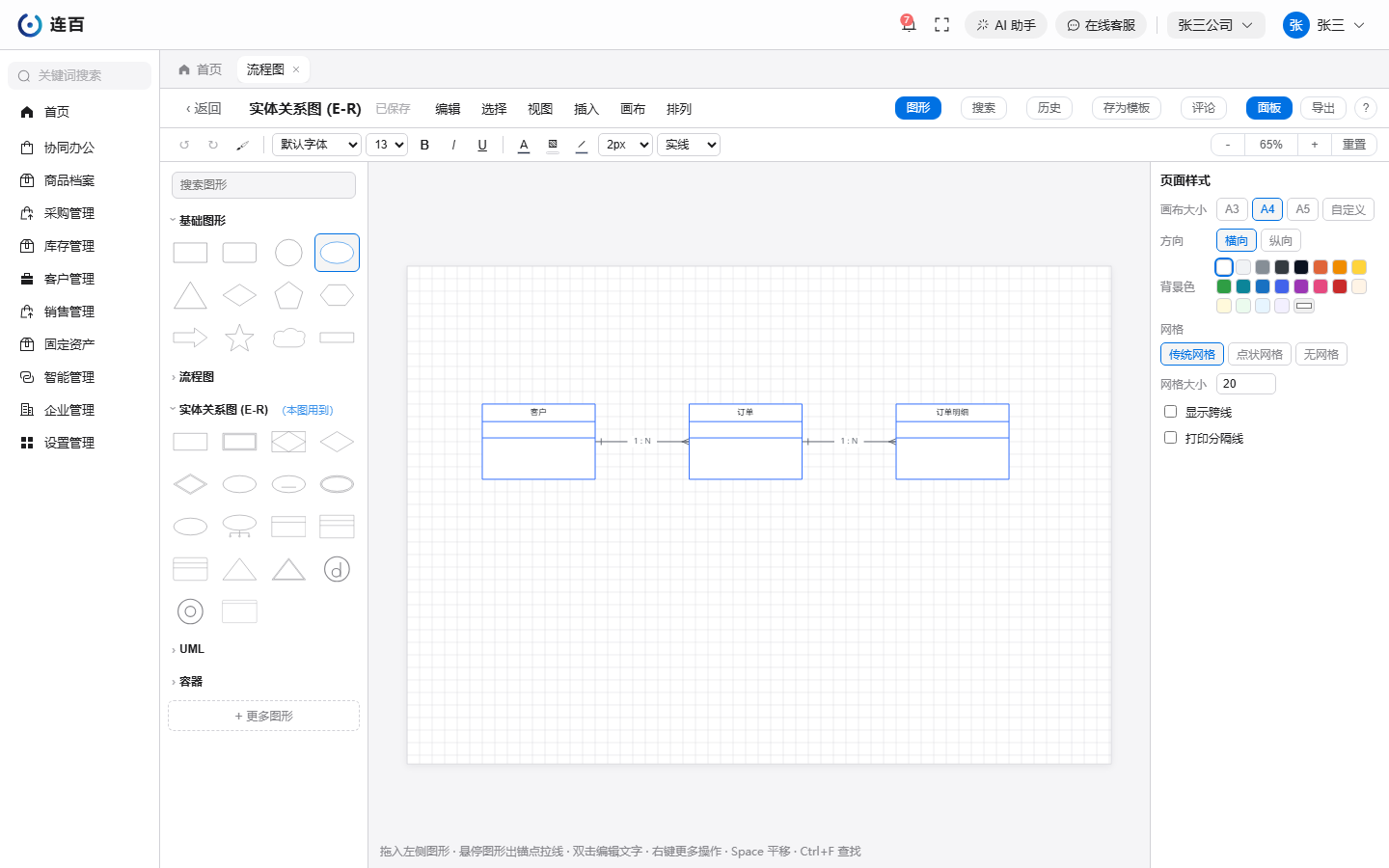Underline the selected text

tap(482, 145)
